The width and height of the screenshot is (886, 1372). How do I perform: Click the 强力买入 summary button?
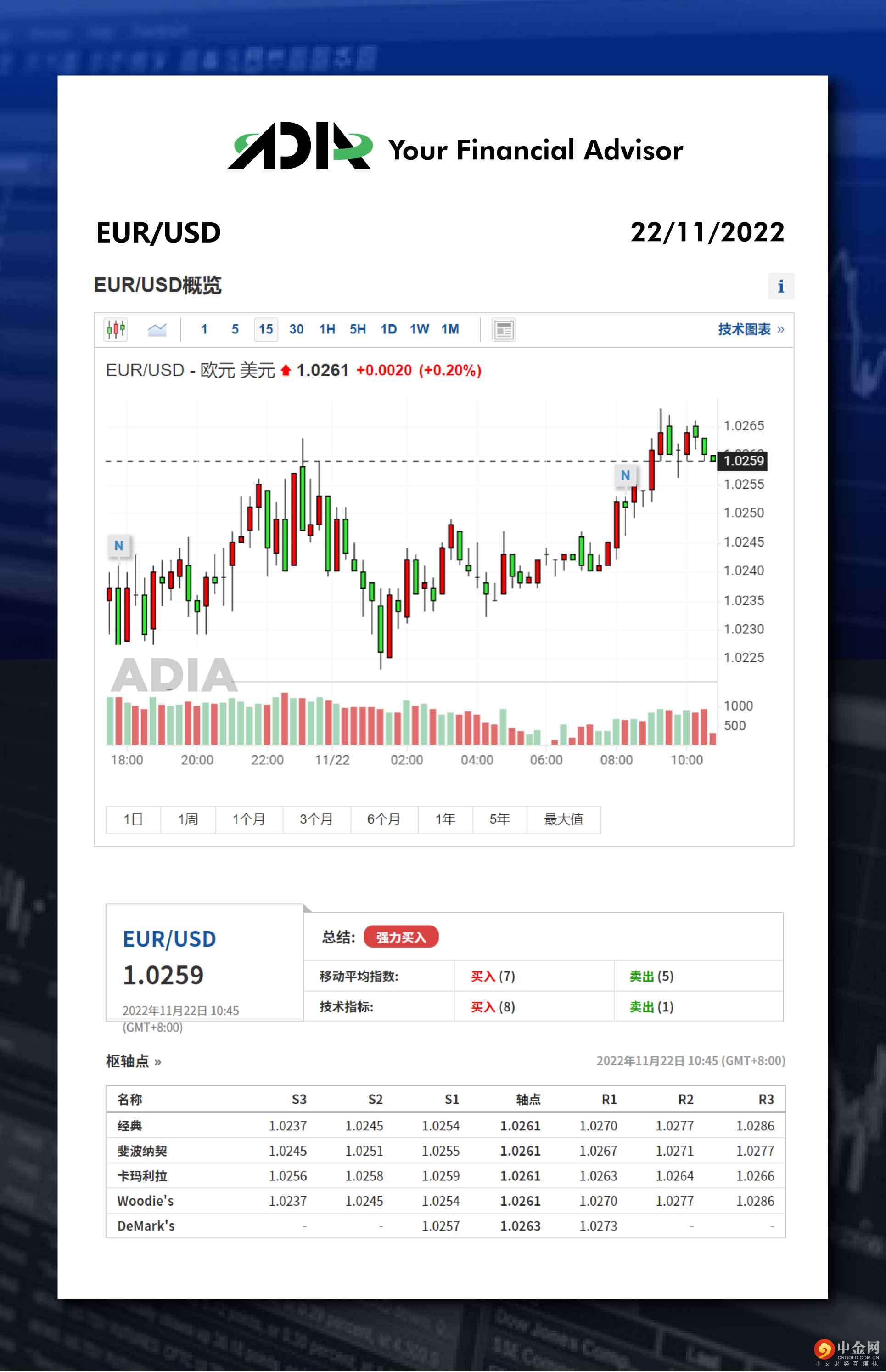(400, 937)
